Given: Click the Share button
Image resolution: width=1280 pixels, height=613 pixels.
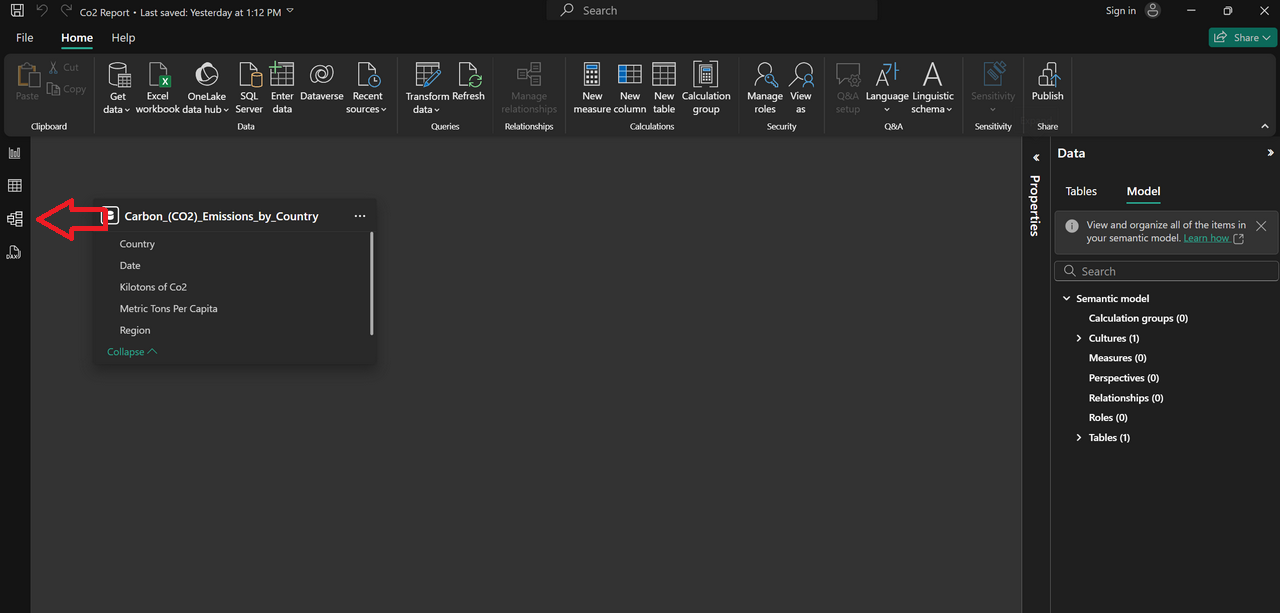Looking at the screenshot, I should pyautogui.click(x=1243, y=37).
